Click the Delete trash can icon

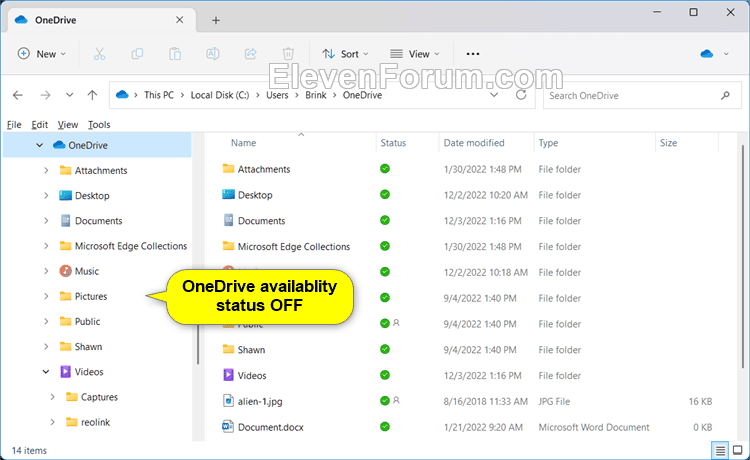288,54
